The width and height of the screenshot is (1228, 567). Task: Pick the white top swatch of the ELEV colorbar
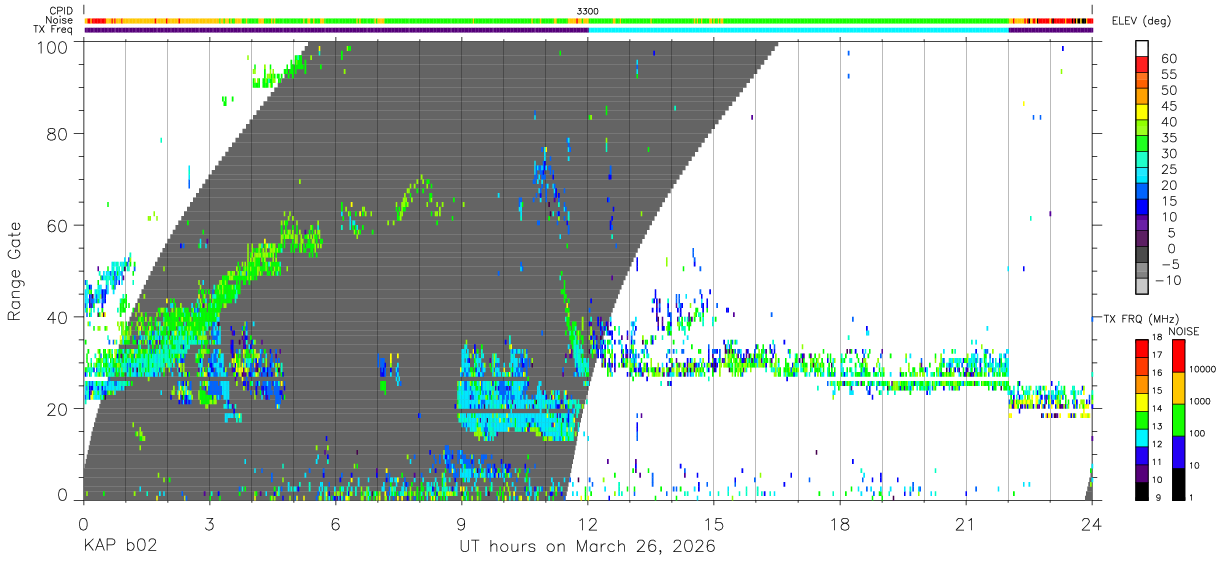tap(1142, 48)
